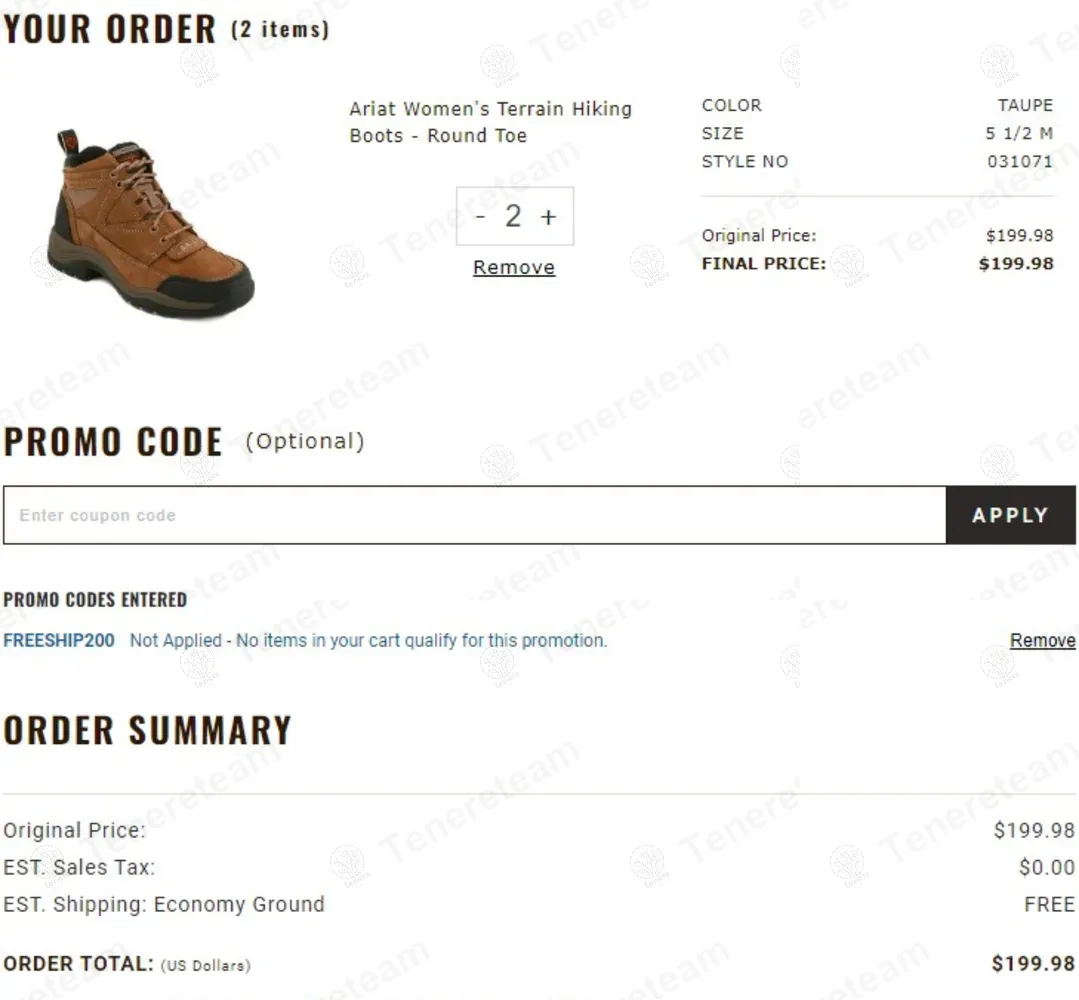
Task: Increase boot quantity with the plus button
Action: click(x=548, y=217)
